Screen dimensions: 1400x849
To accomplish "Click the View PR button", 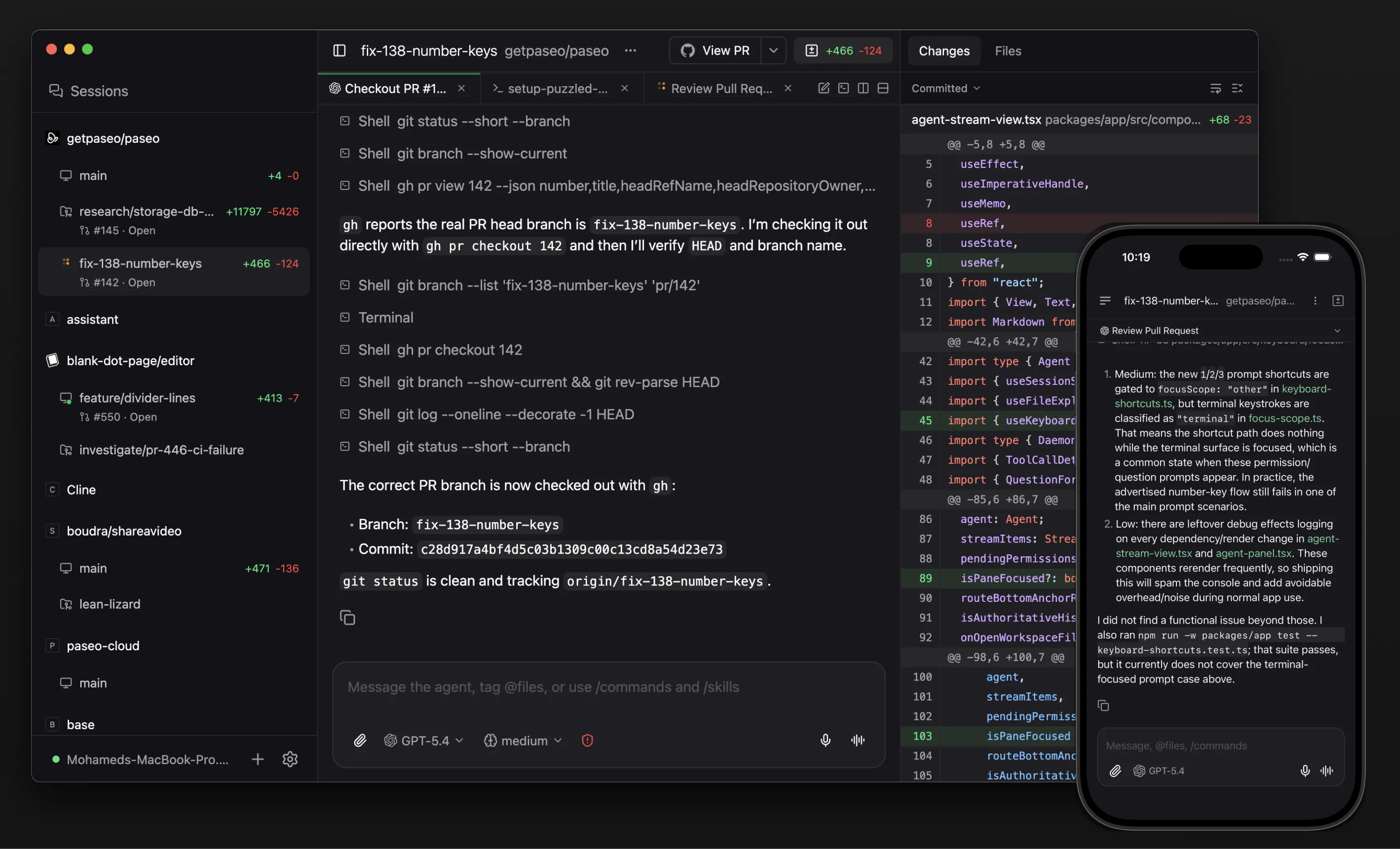I will pyautogui.click(x=715, y=50).
